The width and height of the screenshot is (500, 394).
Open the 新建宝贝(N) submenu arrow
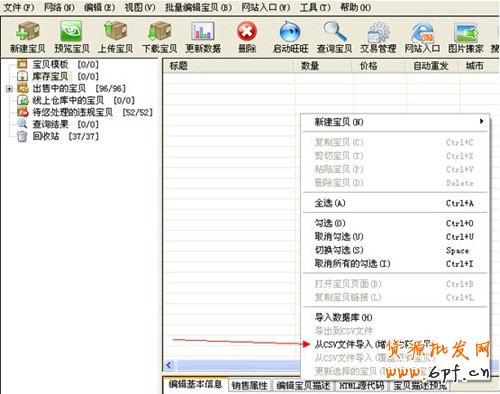coord(481,121)
